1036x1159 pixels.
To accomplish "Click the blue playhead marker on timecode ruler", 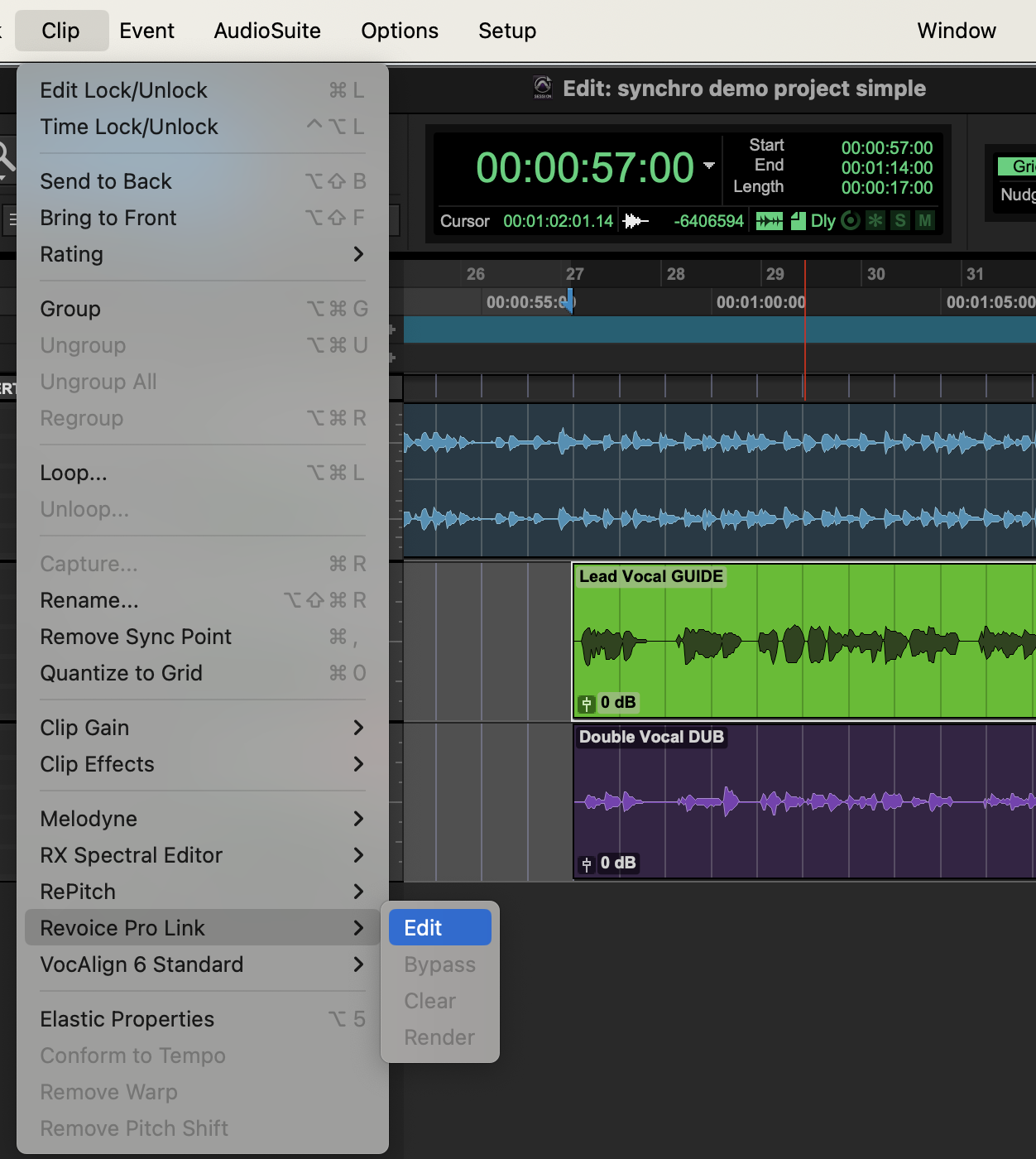I will [x=570, y=303].
